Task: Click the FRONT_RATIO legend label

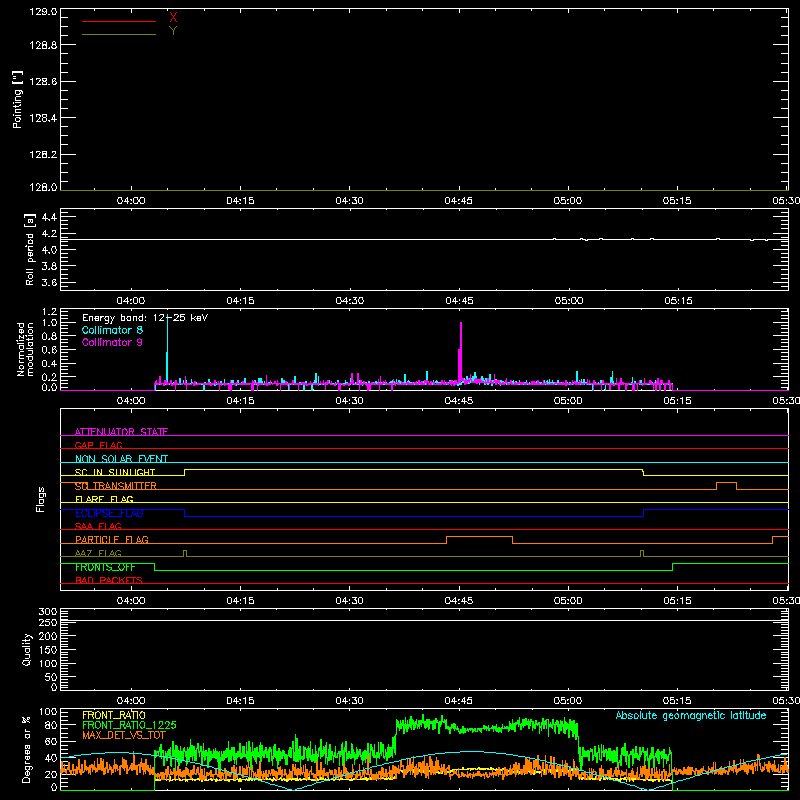Action: [x=114, y=715]
